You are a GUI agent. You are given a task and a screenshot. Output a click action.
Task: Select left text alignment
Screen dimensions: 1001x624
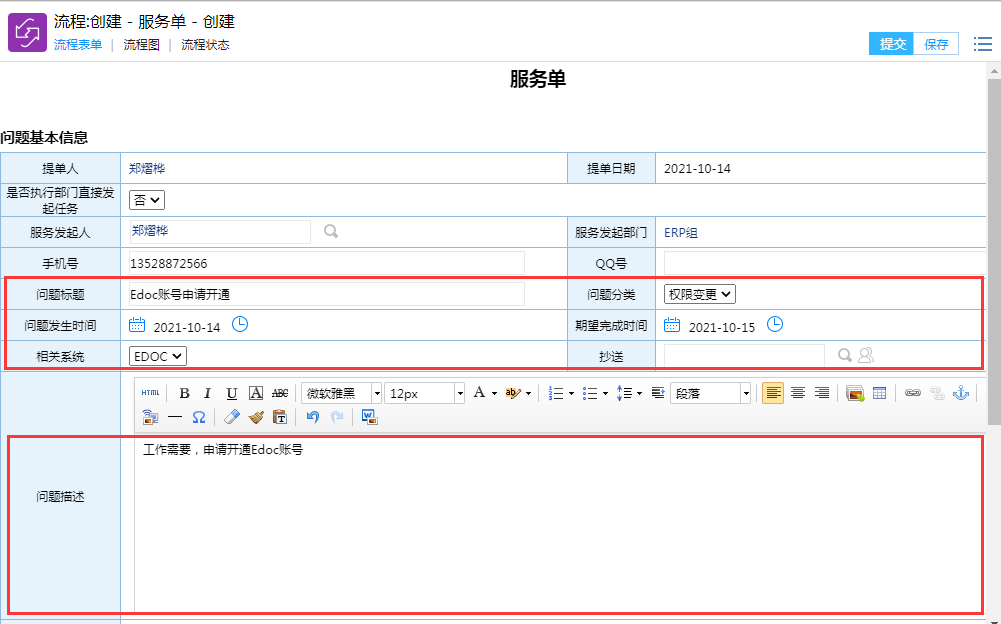(773, 393)
